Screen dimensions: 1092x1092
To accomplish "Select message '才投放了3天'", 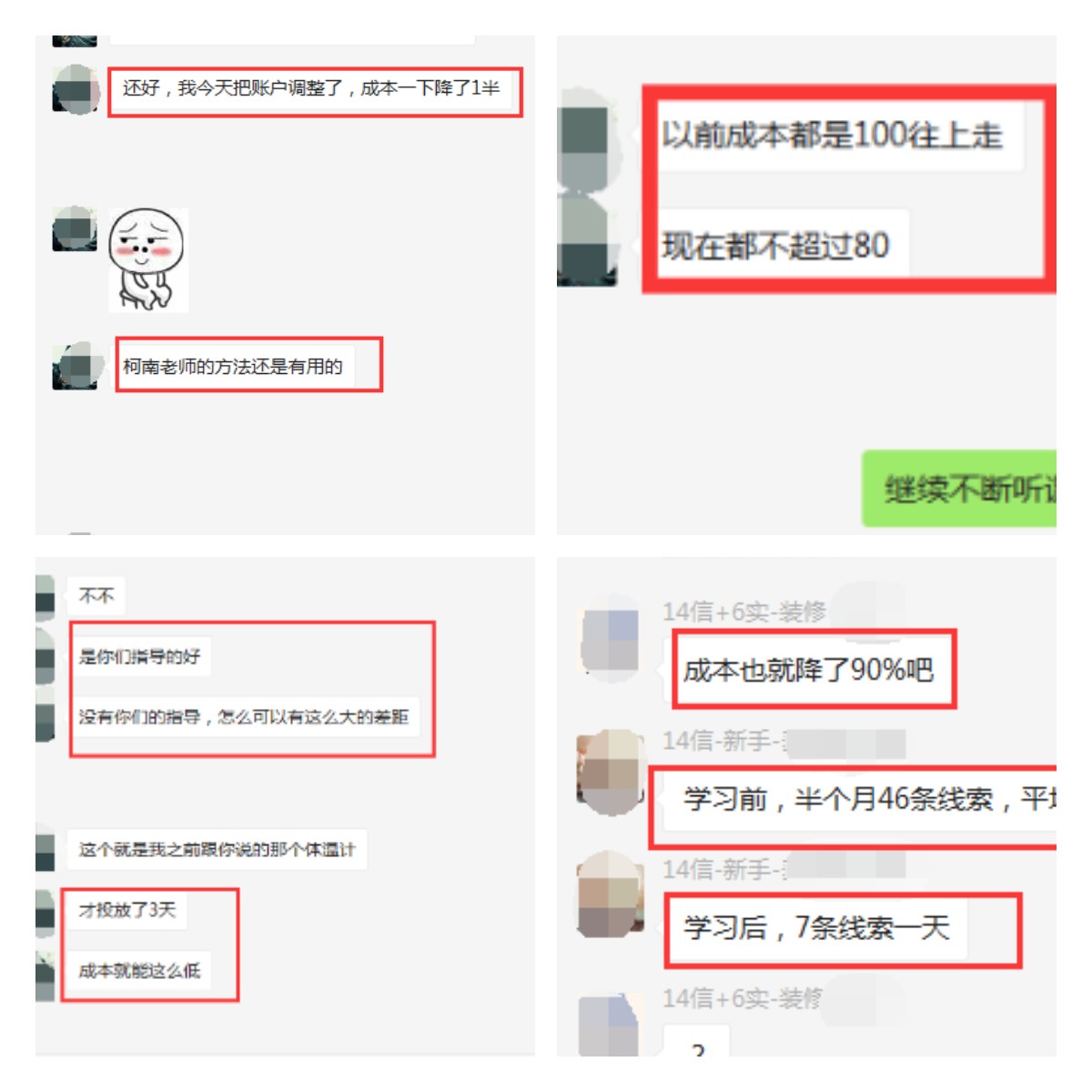I will coord(127,910).
